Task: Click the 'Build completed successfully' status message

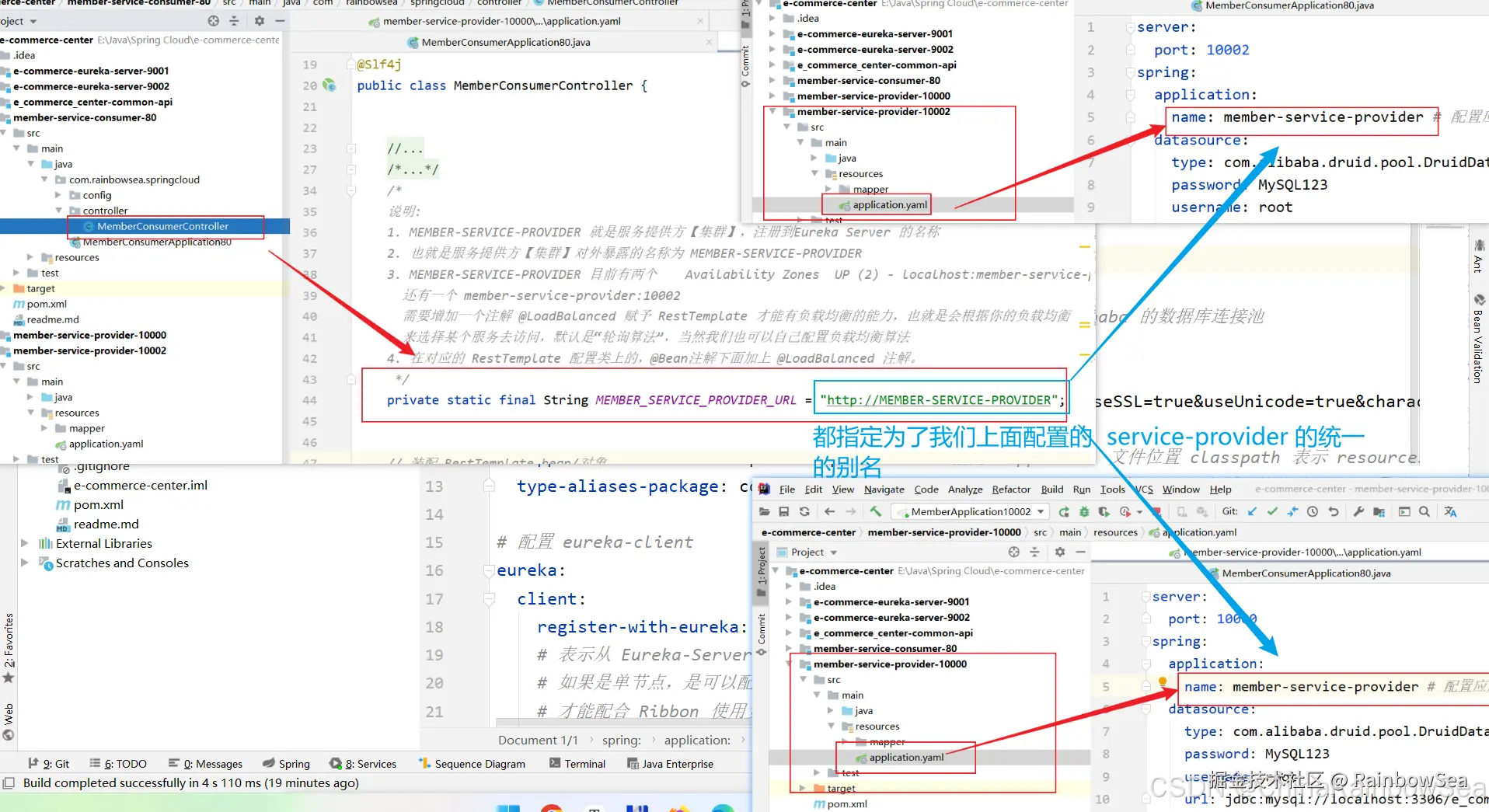Action: click(x=191, y=783)
